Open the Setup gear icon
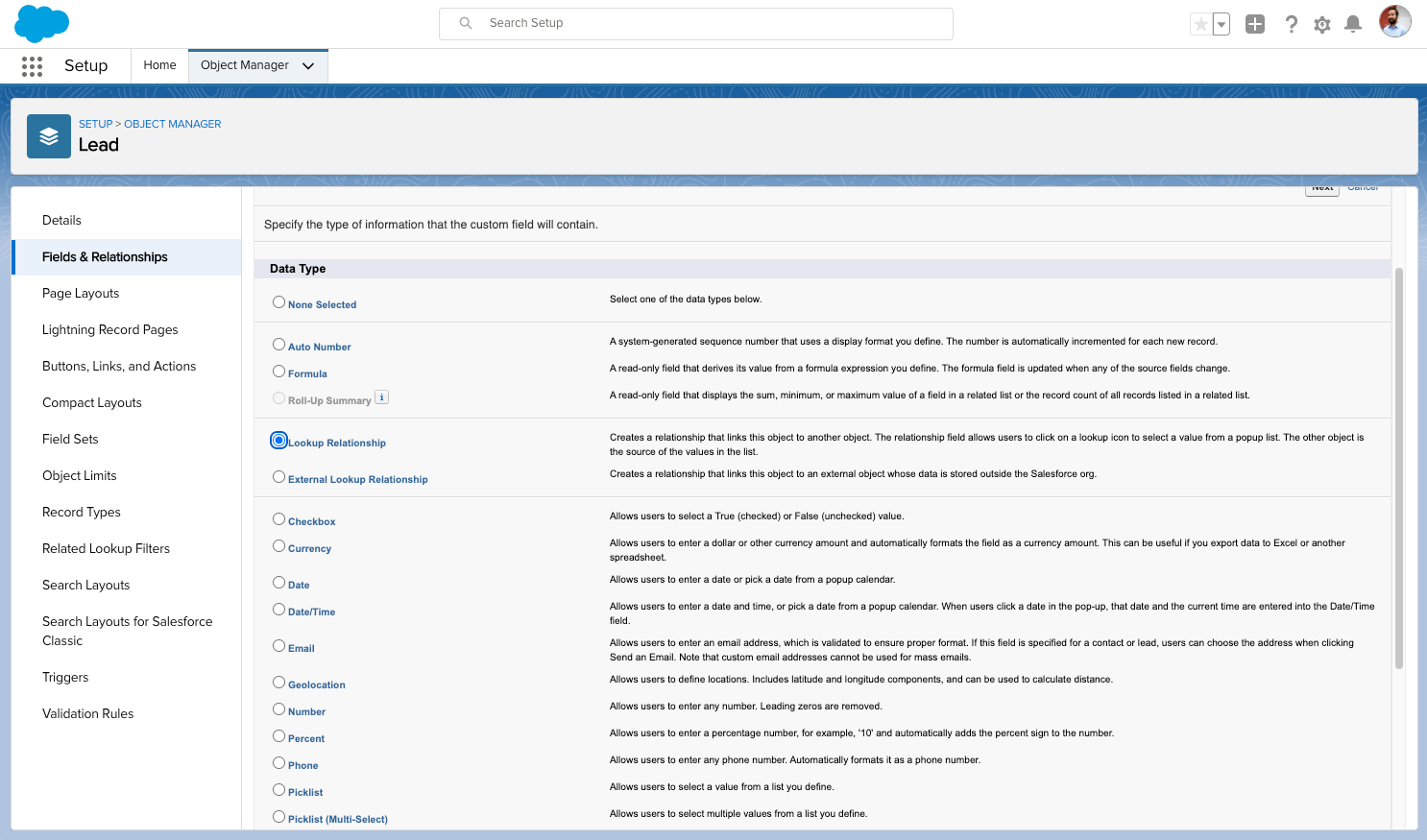 click(1322, 24)
